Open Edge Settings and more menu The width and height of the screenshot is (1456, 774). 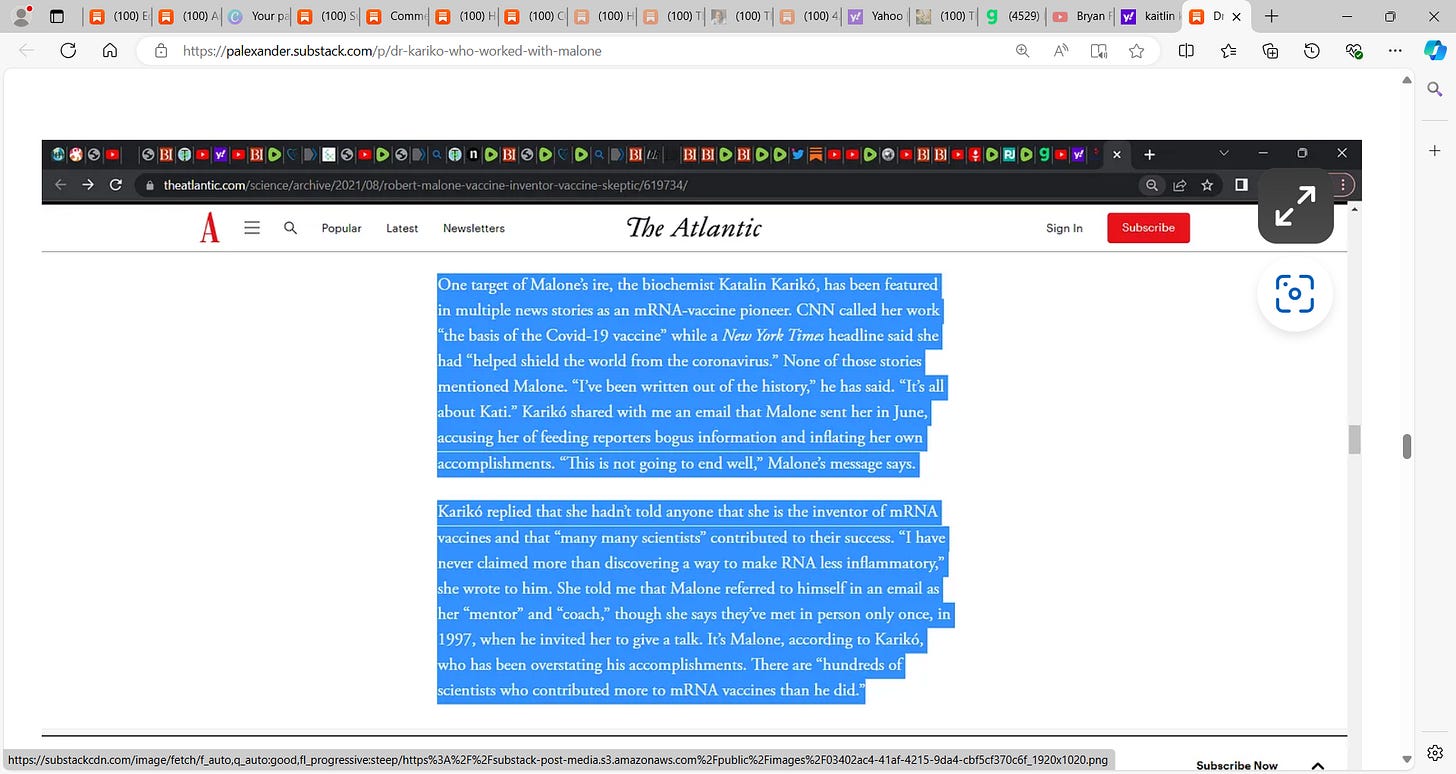click(1396, 51)
